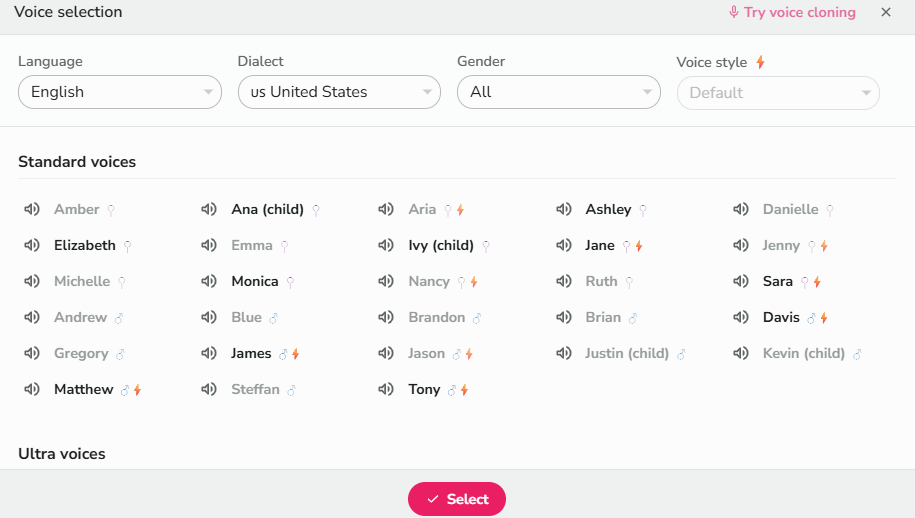Choose the Amber voice name
915x518 pixels.
click(76, 209)
